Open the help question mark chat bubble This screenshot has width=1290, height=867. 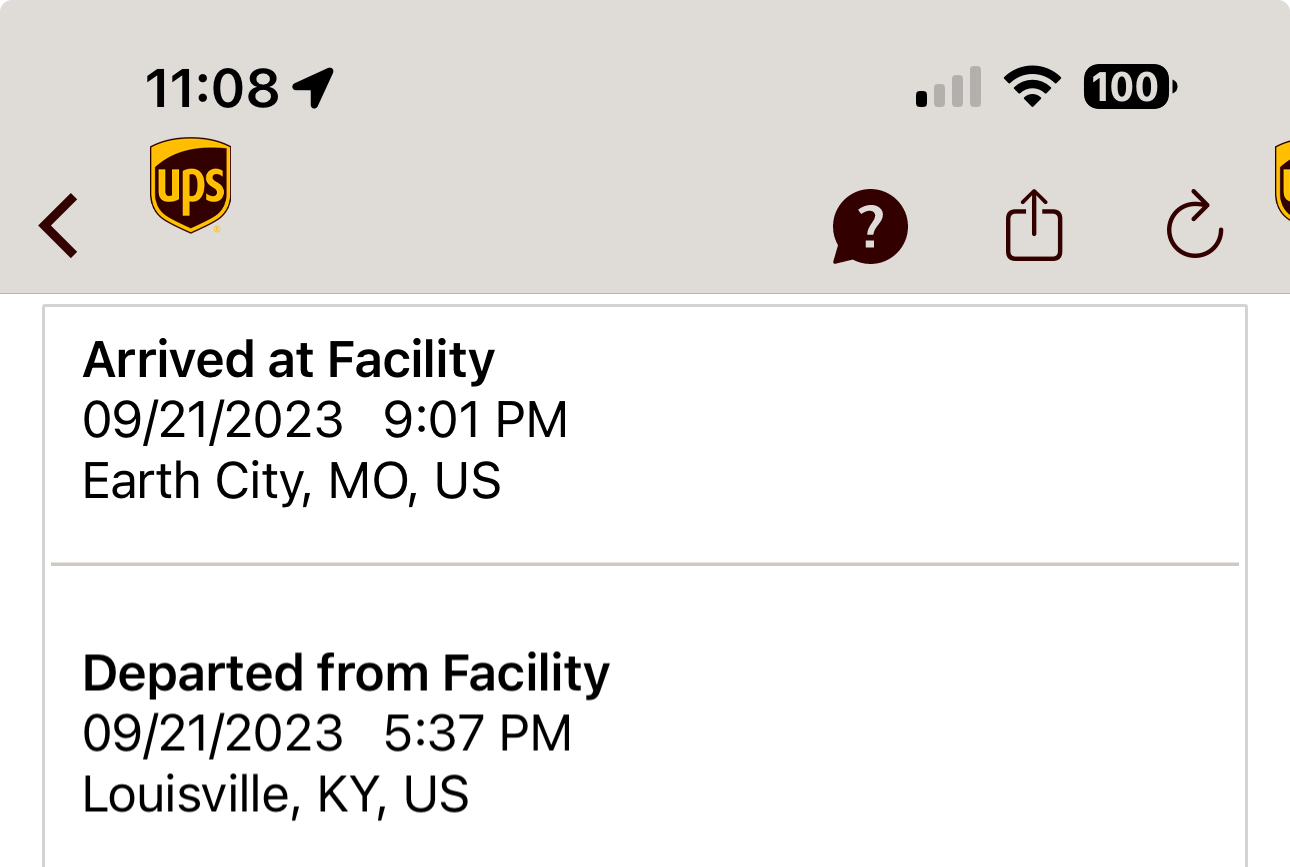click(x=869, y=227)
